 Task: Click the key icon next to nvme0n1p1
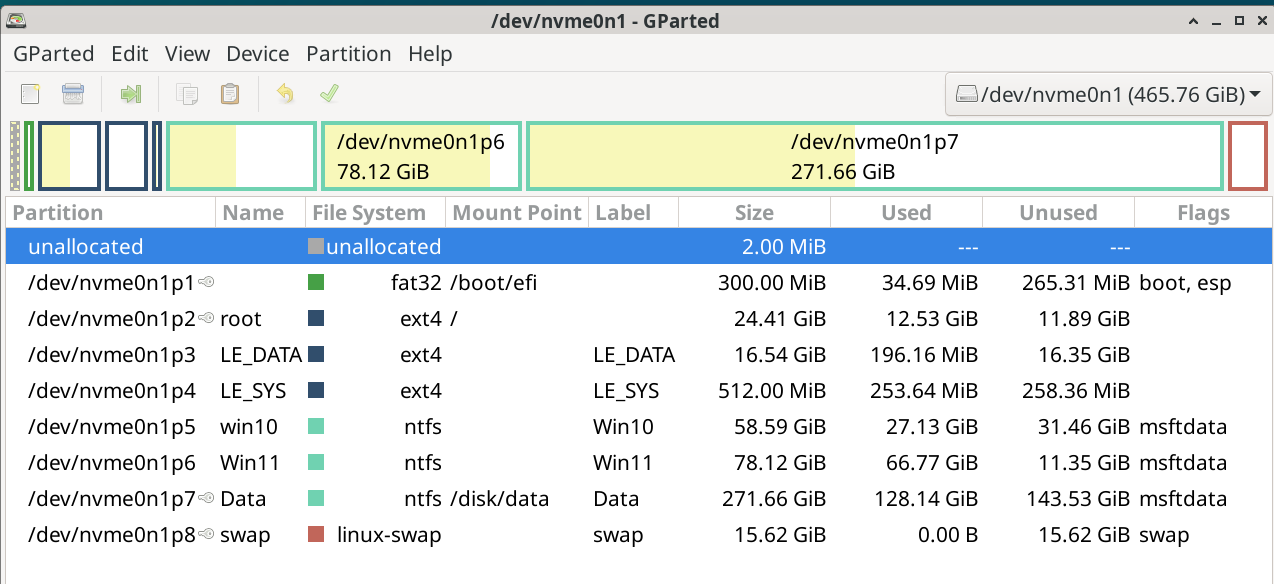(206, 283)
